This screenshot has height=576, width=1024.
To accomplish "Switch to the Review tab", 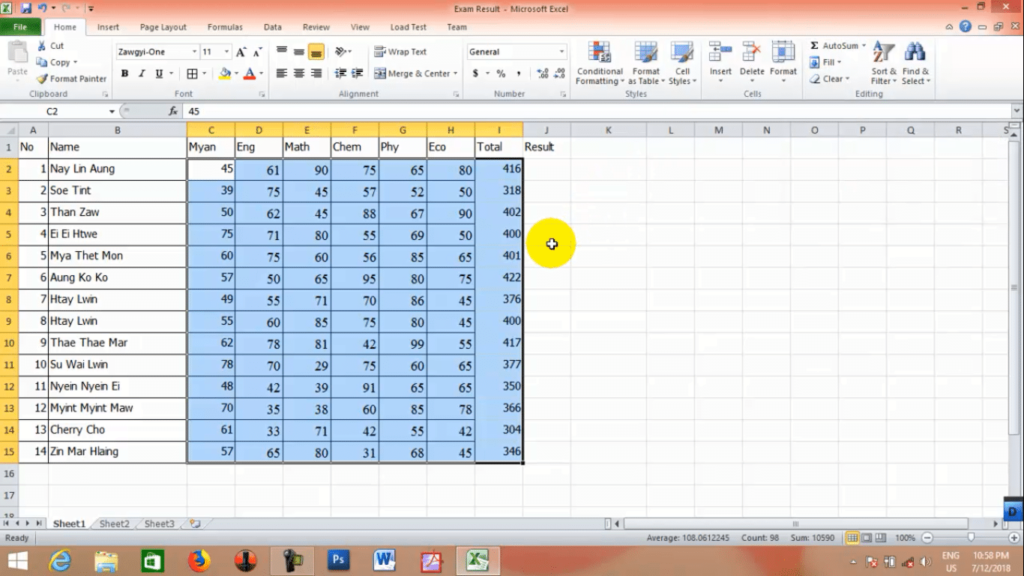I will (316, 27).
